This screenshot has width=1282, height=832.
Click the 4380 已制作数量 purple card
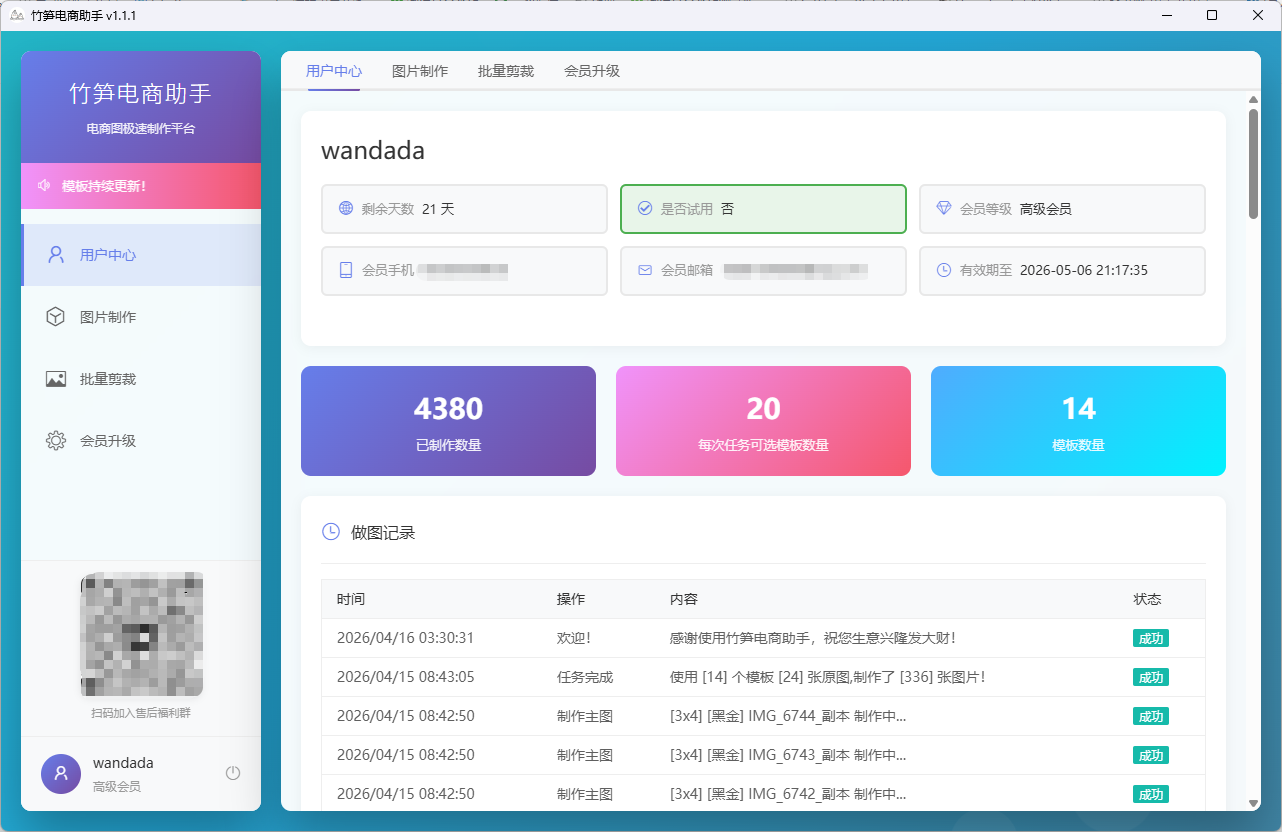coord(448,420)
